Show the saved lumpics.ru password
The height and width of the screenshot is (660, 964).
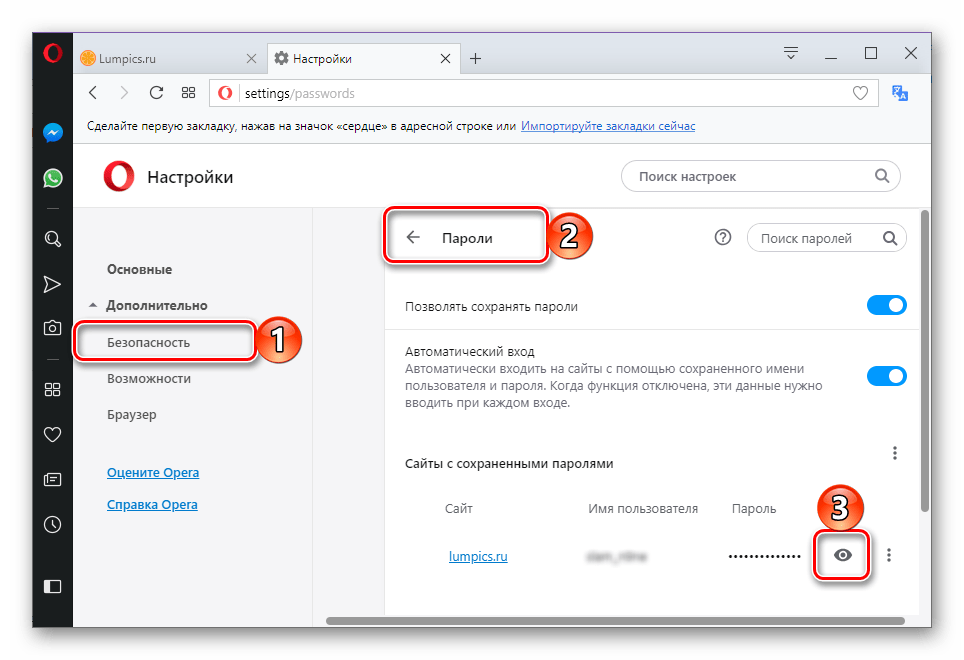(843, 556)
